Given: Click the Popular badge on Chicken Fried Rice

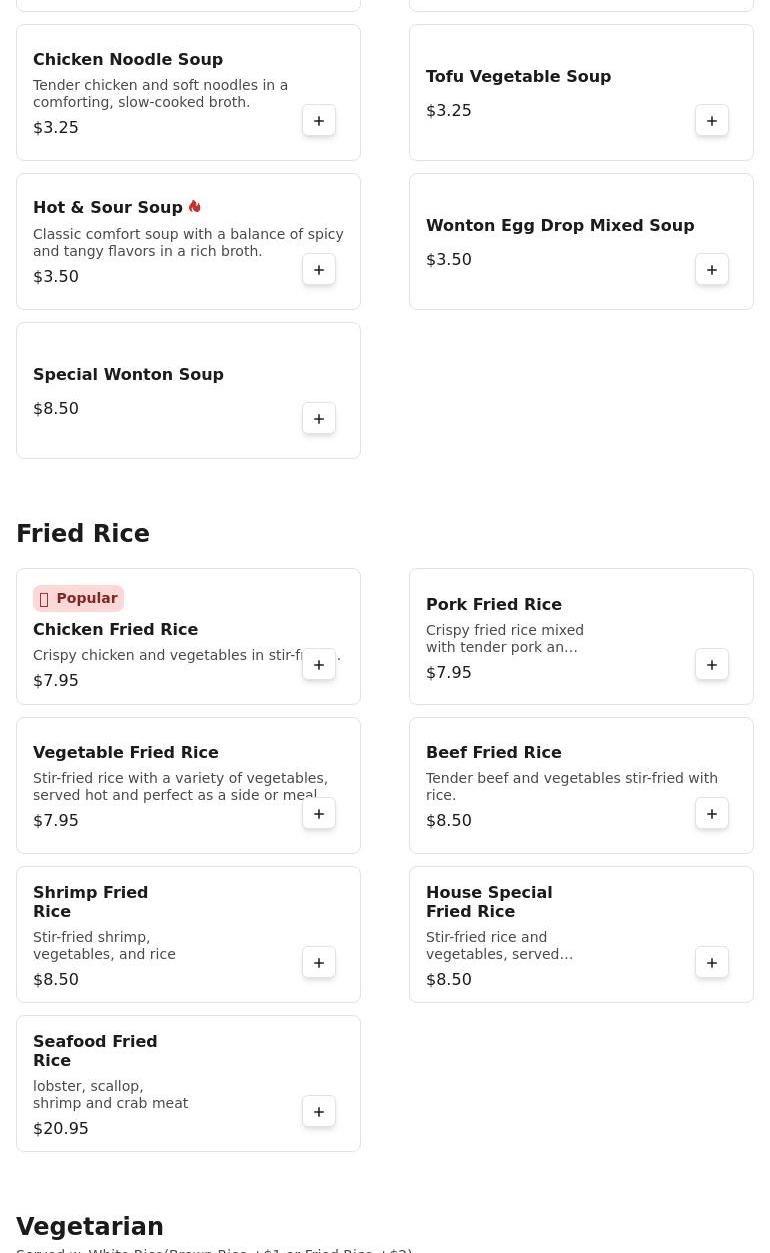Looking at the screenshot, I should pyautogui.click(x=78, y=598).
